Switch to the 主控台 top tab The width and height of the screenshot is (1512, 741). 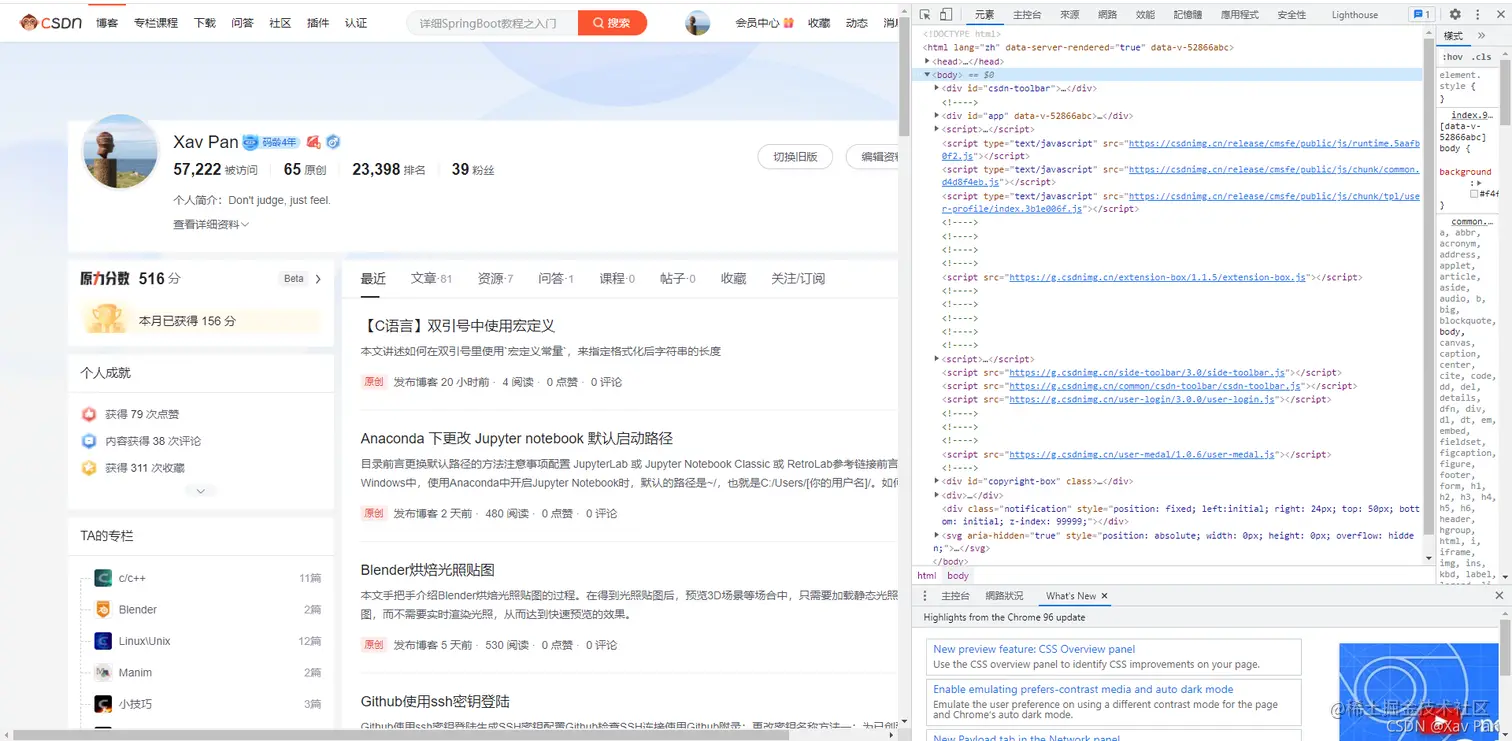(1027, 15)
